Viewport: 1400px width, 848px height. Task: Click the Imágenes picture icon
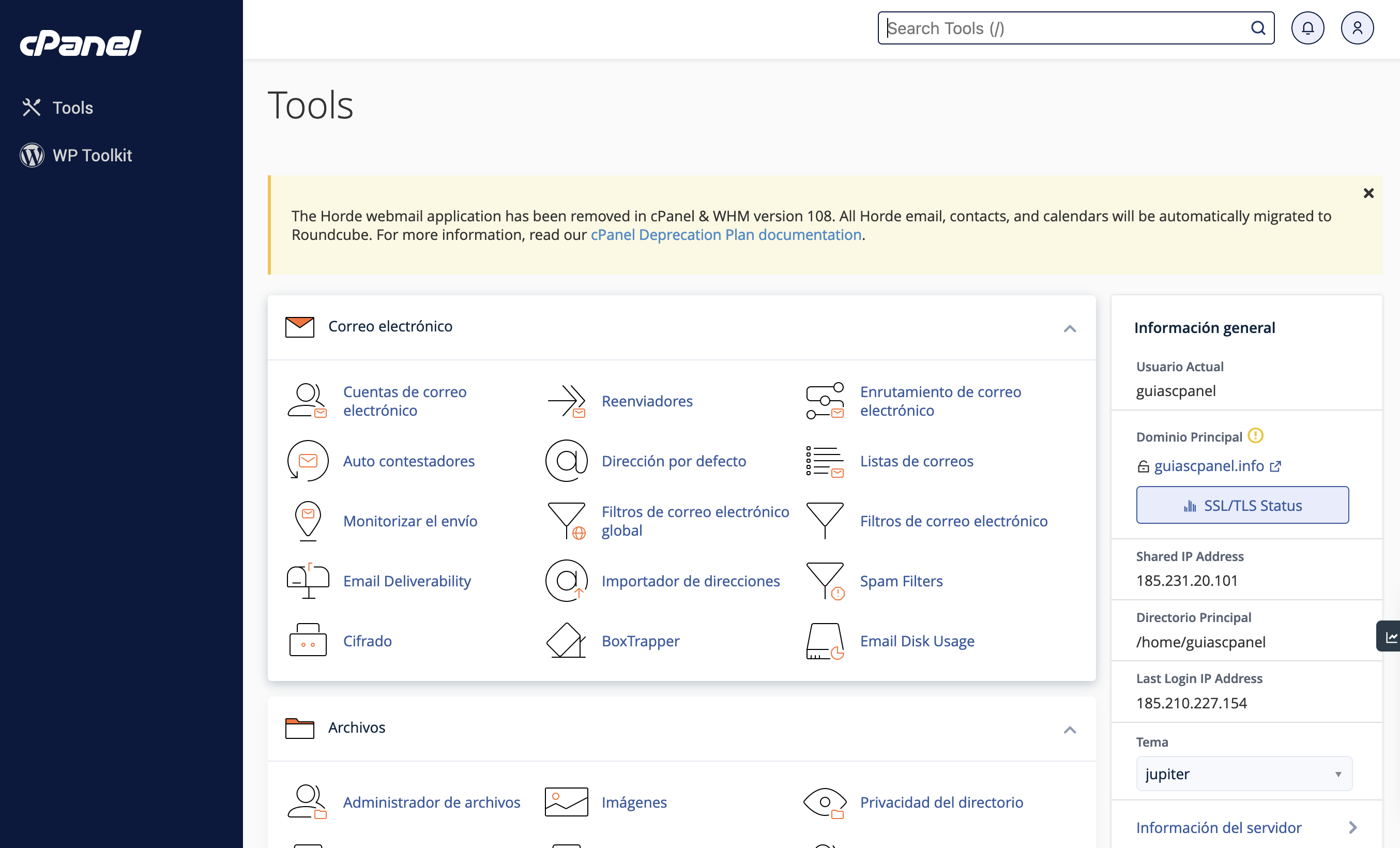[566, 802]
